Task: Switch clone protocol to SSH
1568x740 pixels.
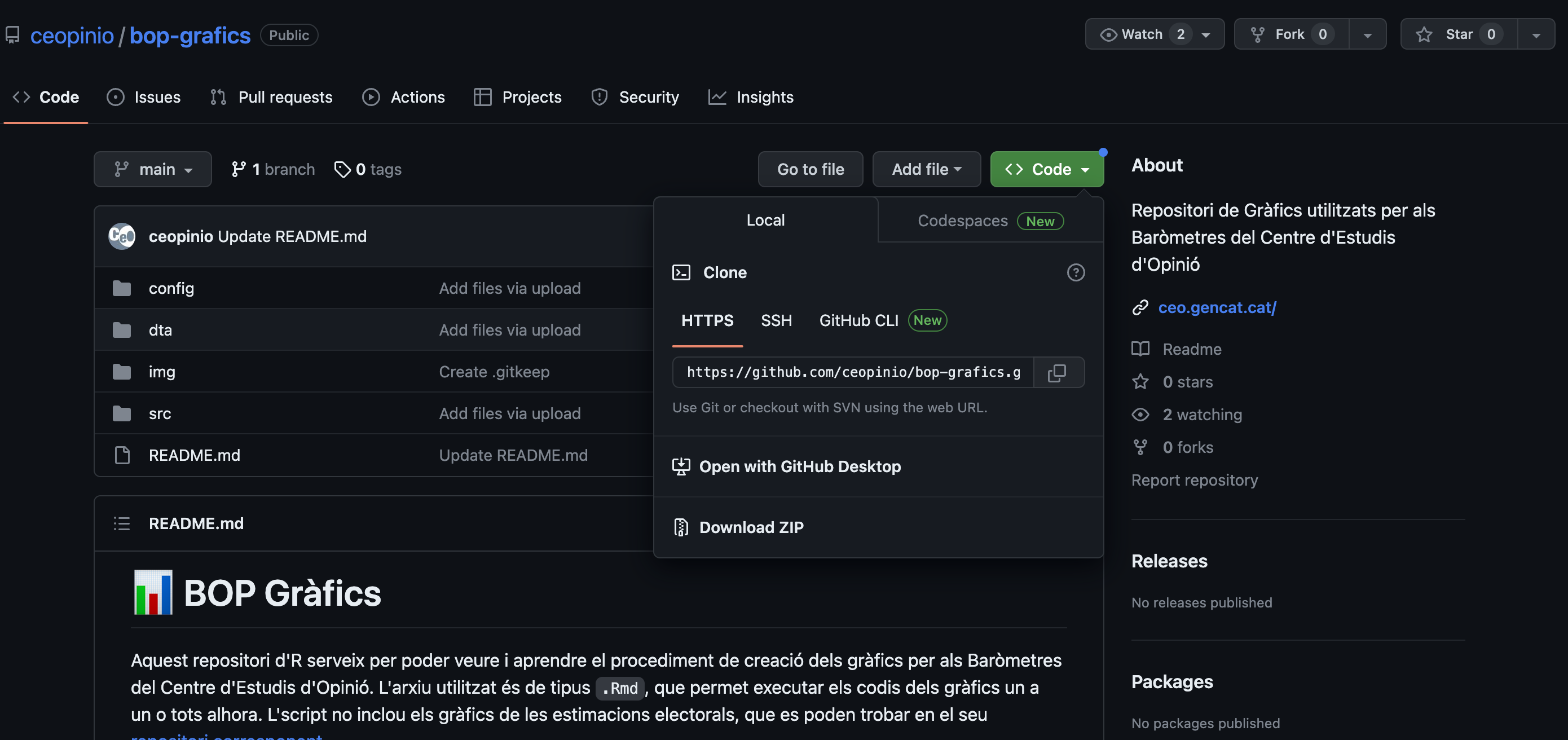Action: (776, 321)
